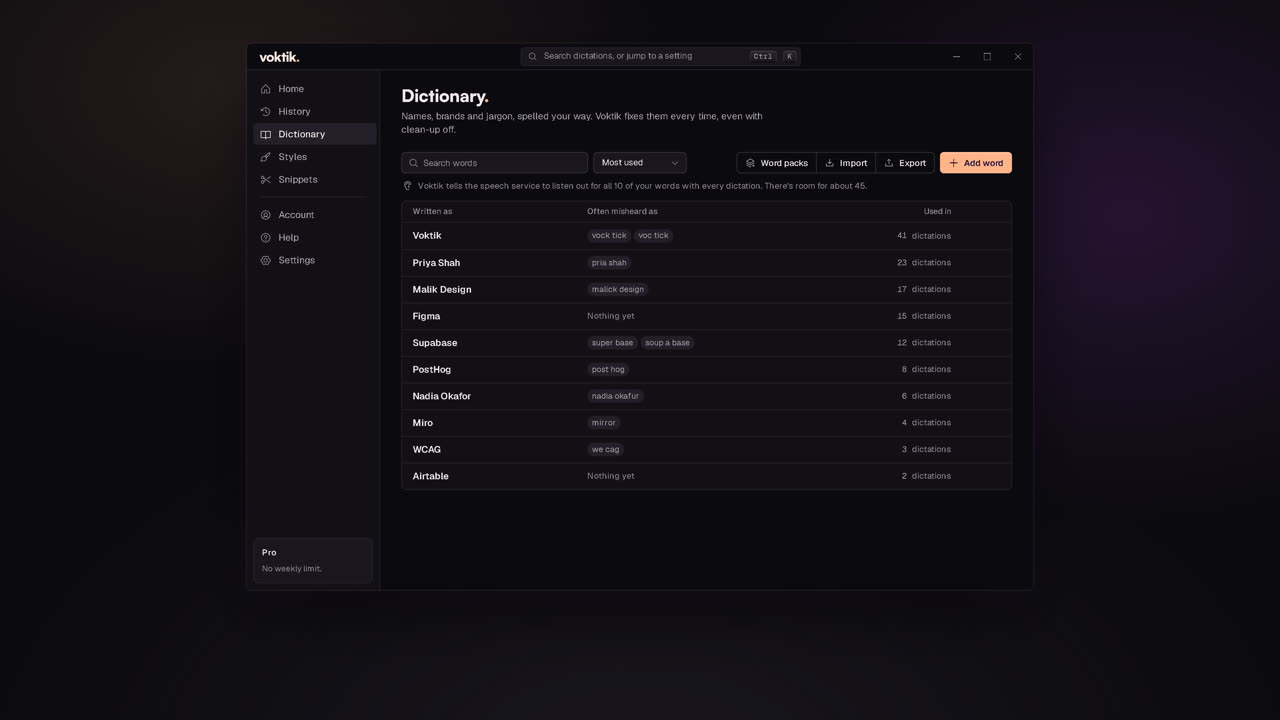This screenshot has width=1280, height=720.
Task: Click the '4 dictations' usage count
Action: pos(926,423)
